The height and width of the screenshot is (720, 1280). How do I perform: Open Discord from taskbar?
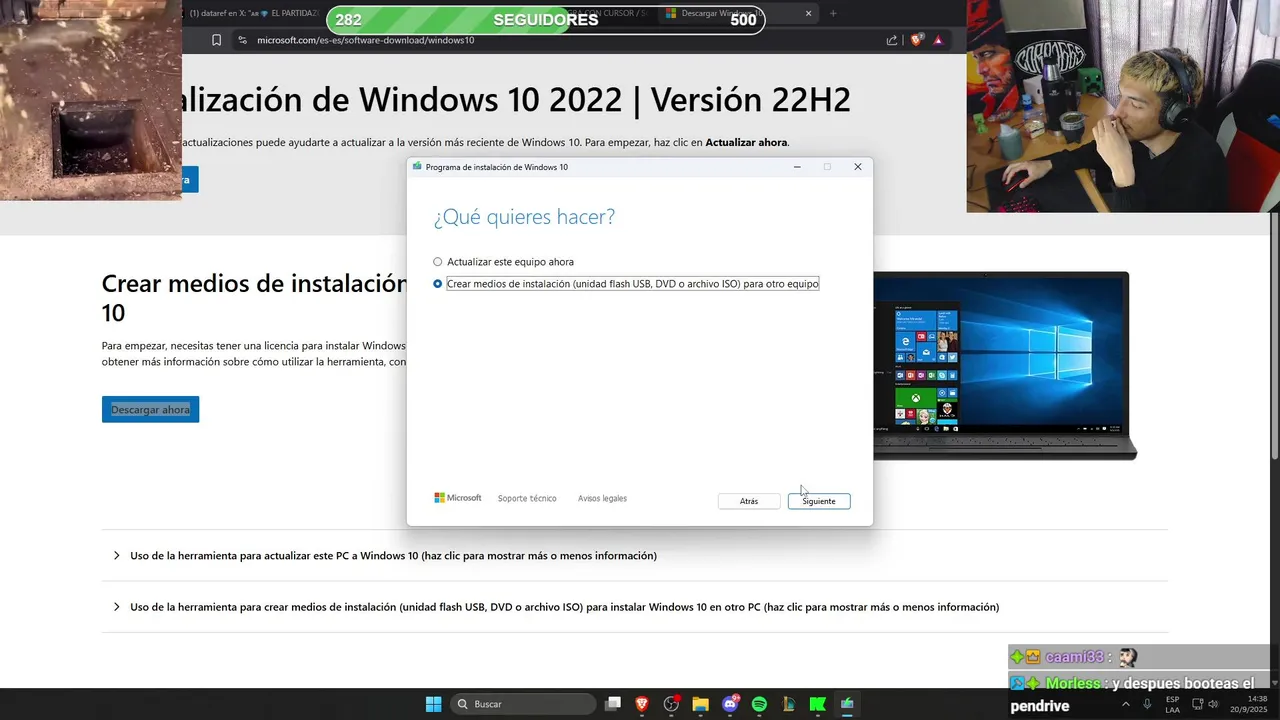pyautogui.click(x=730, y=704)
